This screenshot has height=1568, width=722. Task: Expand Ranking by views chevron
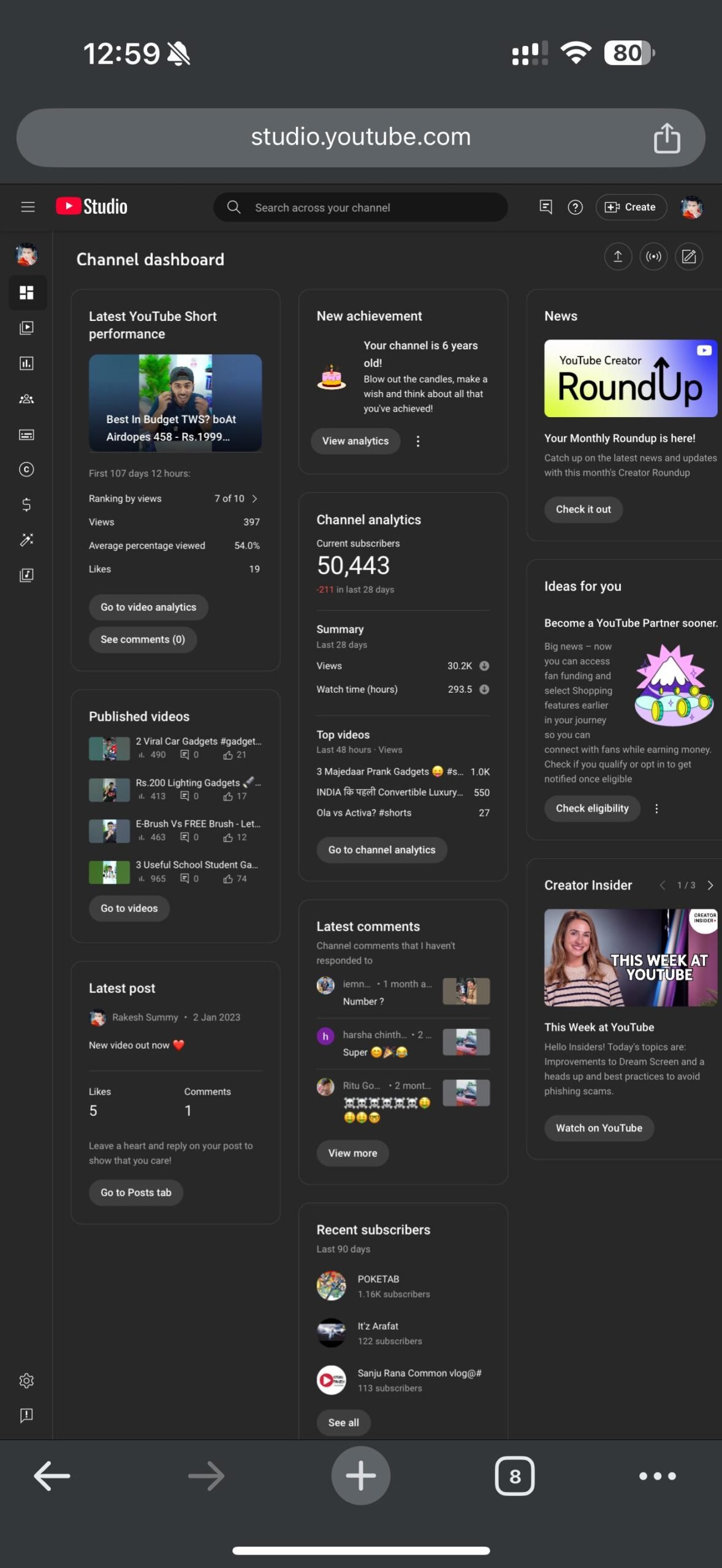tap(254, 499)
